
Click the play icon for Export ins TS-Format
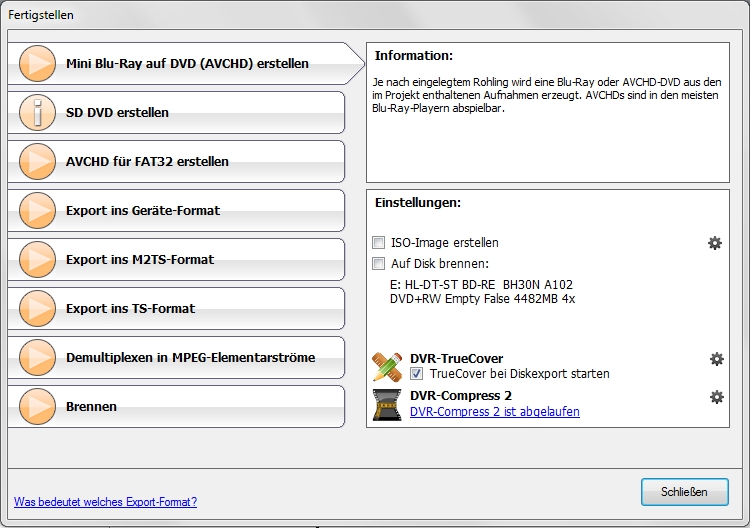pos(37,308)
